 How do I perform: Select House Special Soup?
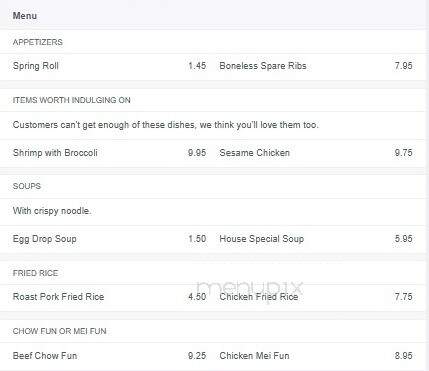tap(261, 239)
